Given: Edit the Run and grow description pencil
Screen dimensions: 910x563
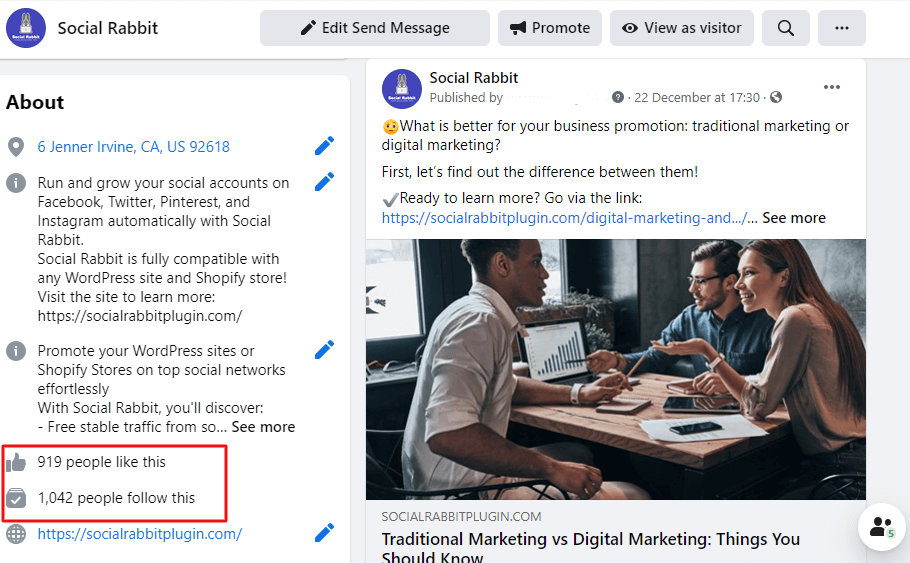Looking at the screenshot, I should pyautogui.click(x=324, y=182).
